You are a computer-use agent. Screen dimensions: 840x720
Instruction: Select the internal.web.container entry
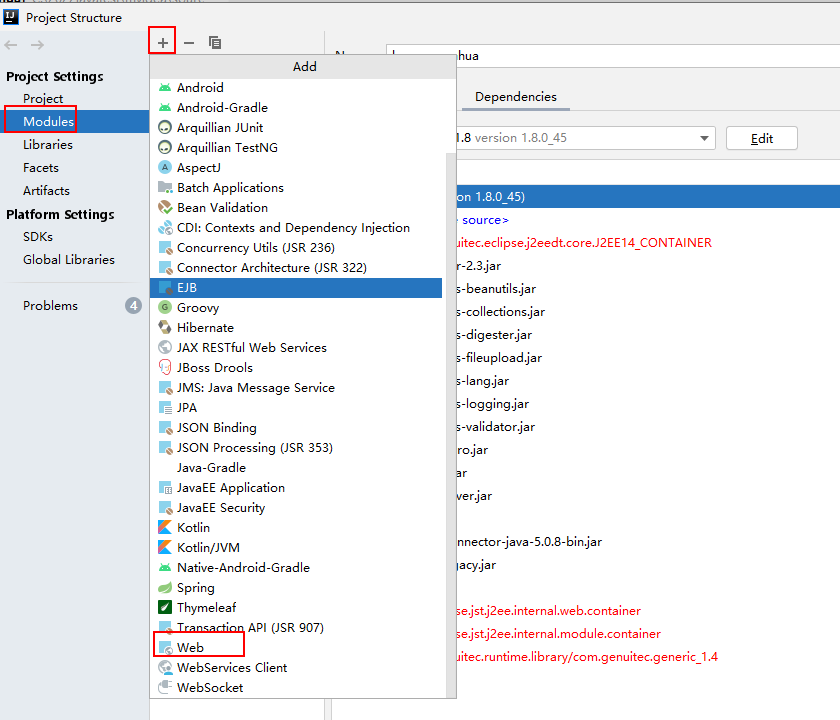(549, 611)
